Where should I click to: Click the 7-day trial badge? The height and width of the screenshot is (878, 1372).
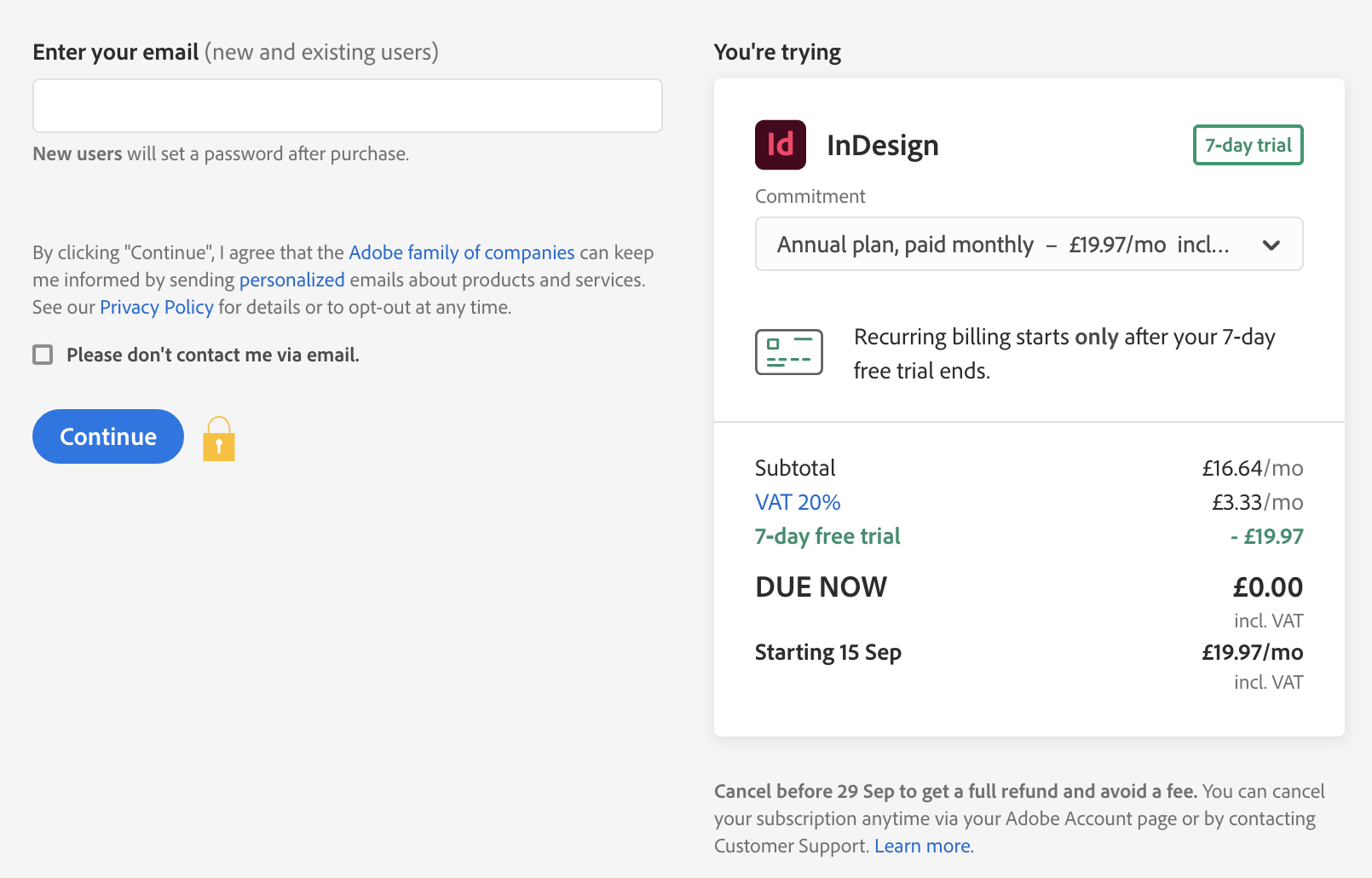tap(1248, 145)
